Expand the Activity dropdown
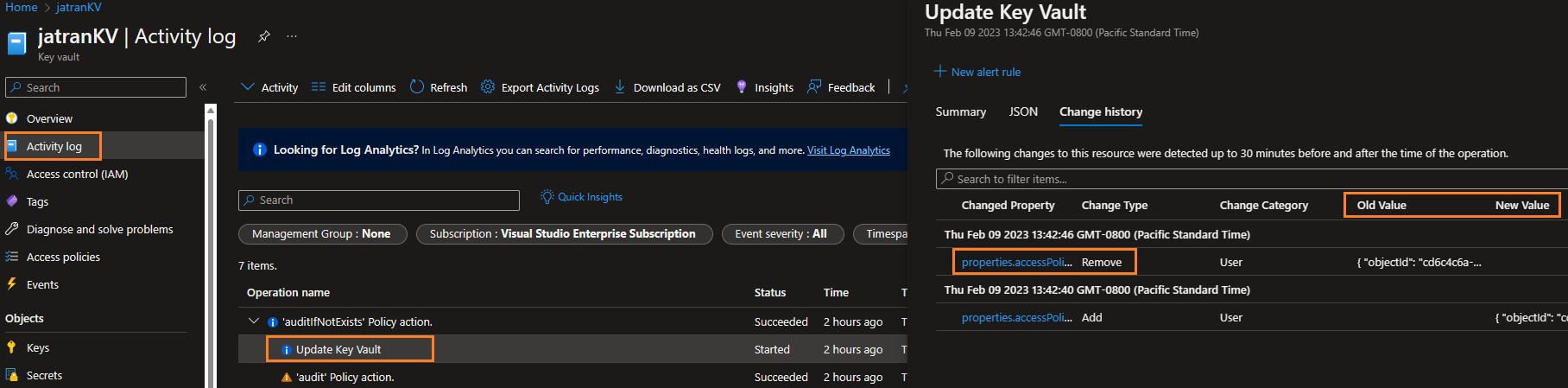The width and height of the screenshot is (1568, 388). (x=269, y=87)
